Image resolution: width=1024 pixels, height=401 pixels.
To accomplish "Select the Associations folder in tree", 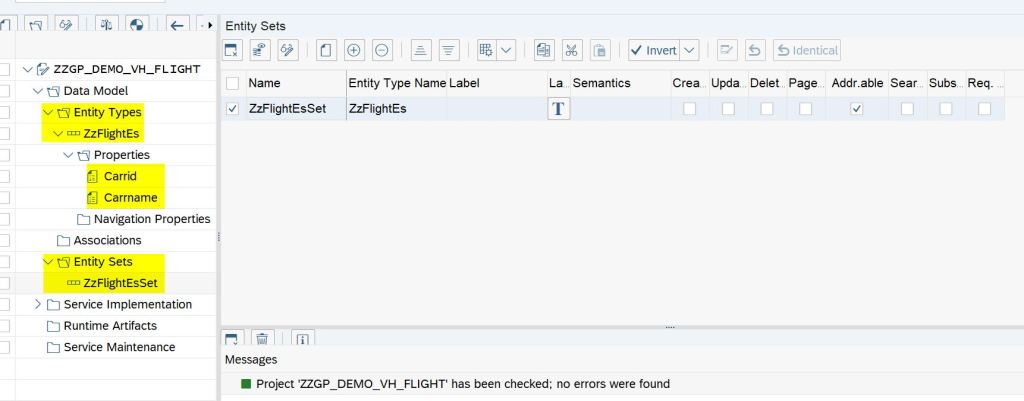I will (107, 240).
